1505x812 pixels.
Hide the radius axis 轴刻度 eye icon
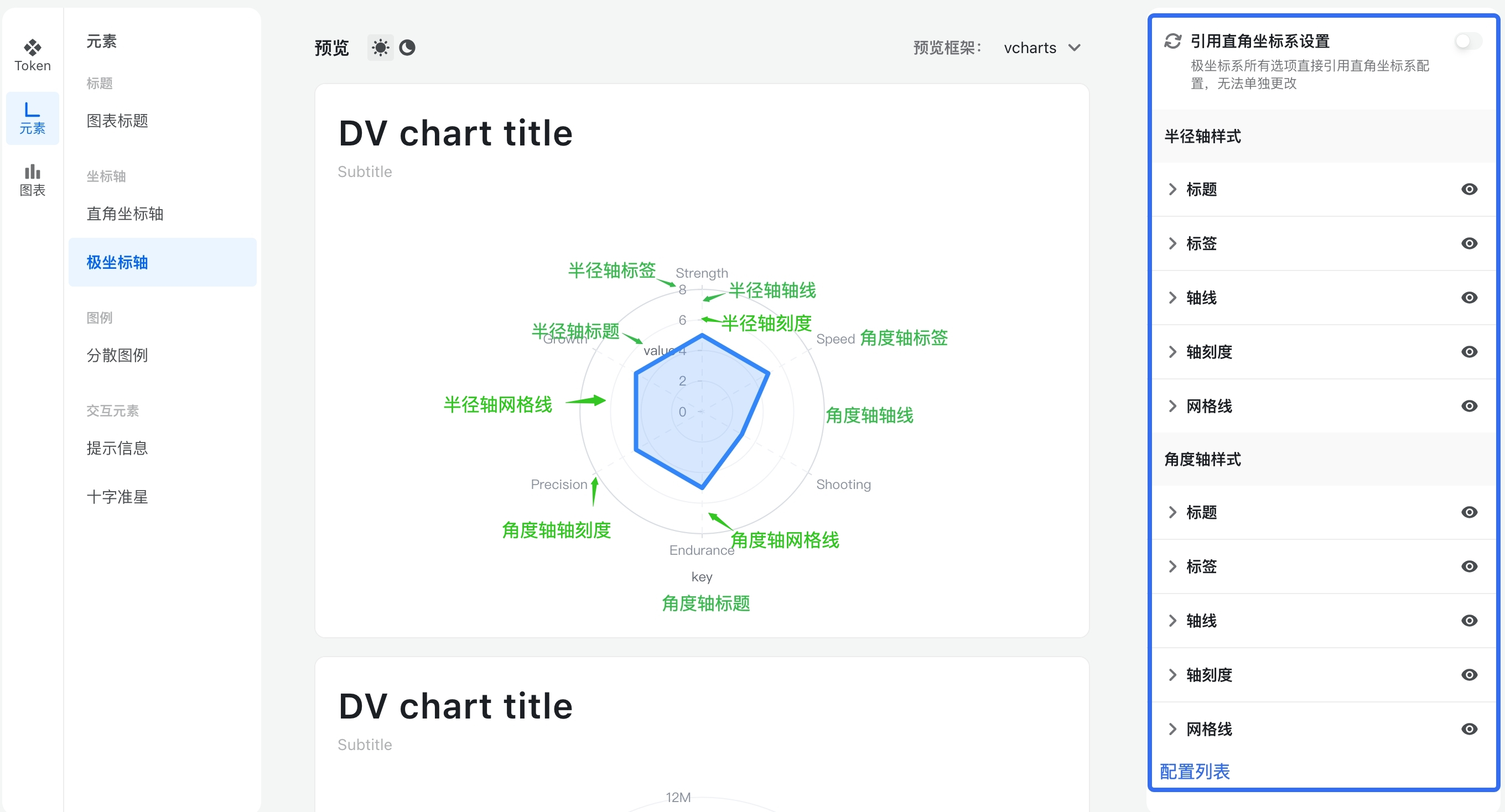point(1469,352)
